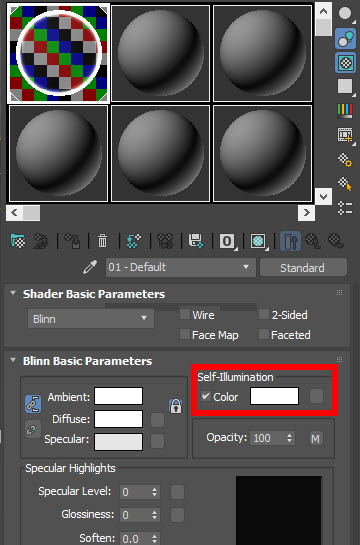Click the Soften spinner arrows
The height and width of the screenshot is (545, 360).
click(155, 538)
